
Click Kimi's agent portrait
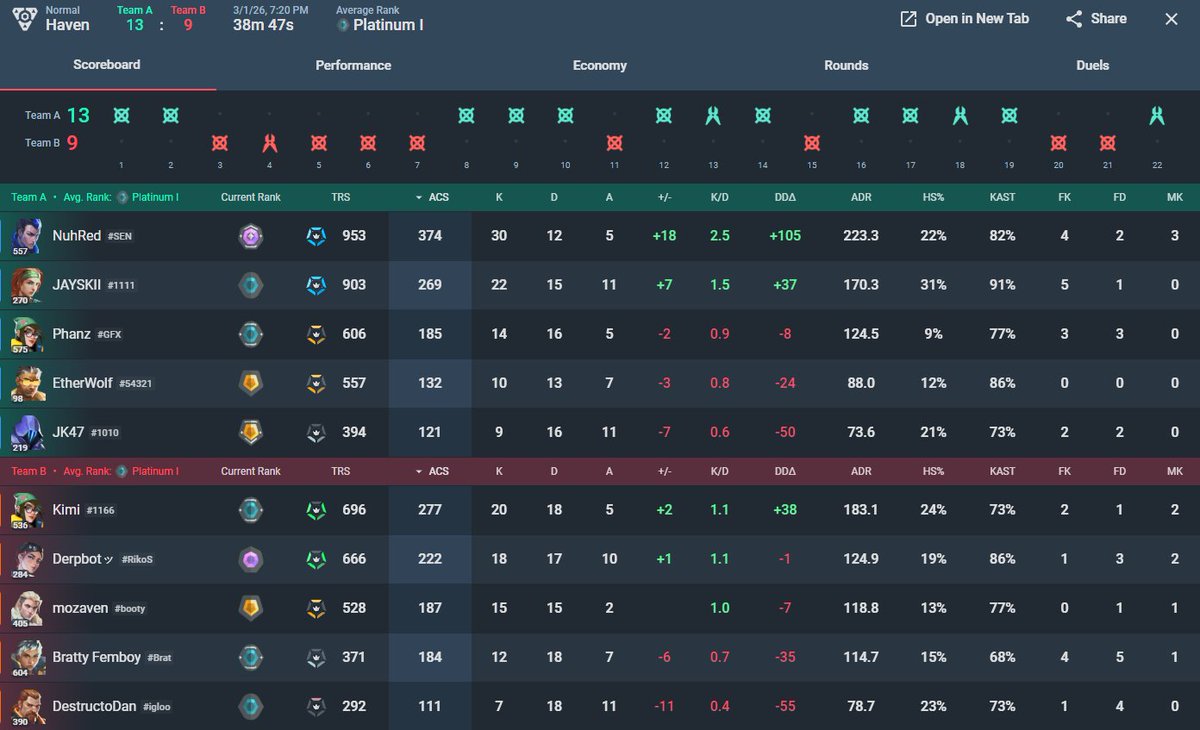point(26,510)
